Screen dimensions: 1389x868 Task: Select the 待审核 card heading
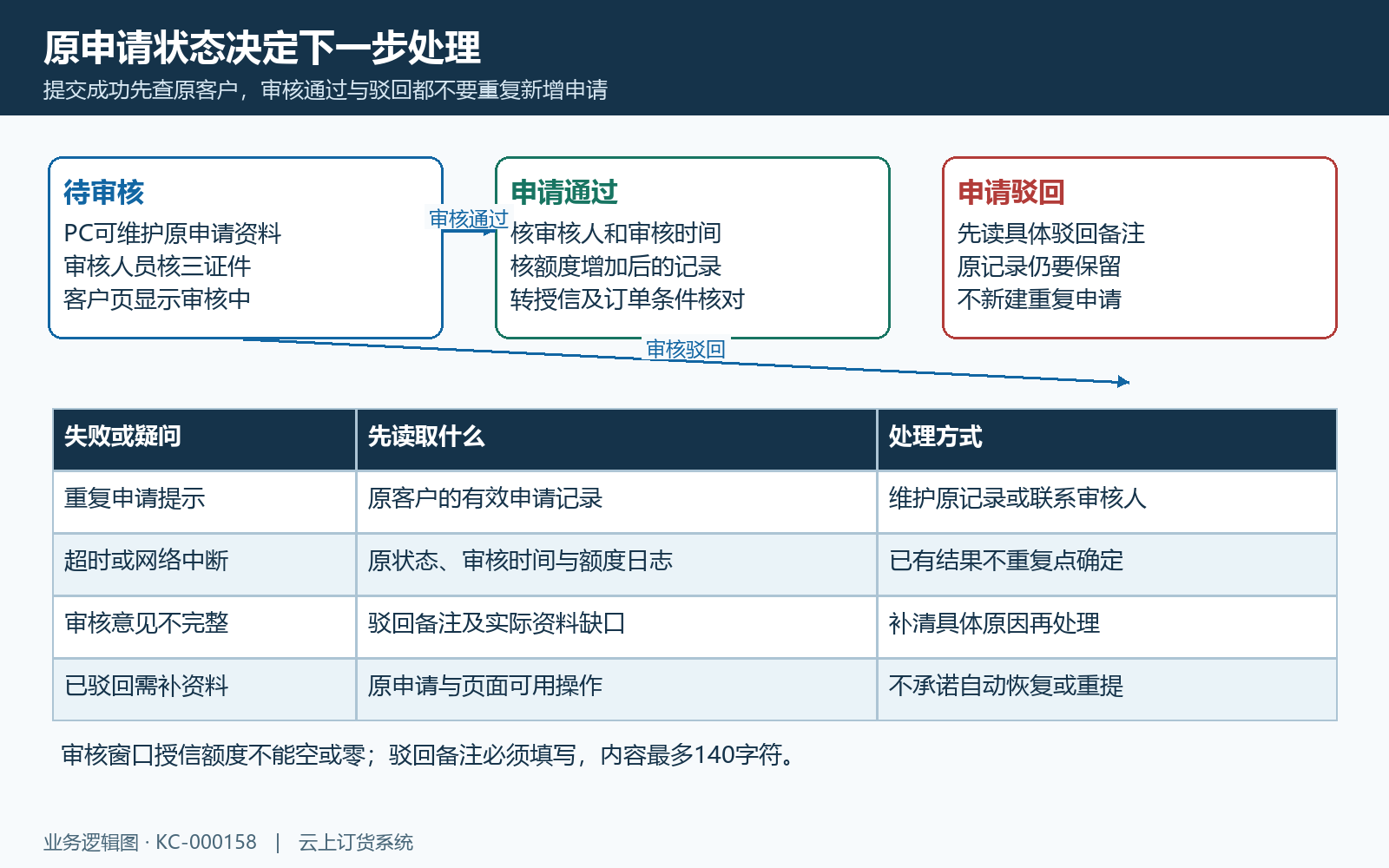pos(103,192)
